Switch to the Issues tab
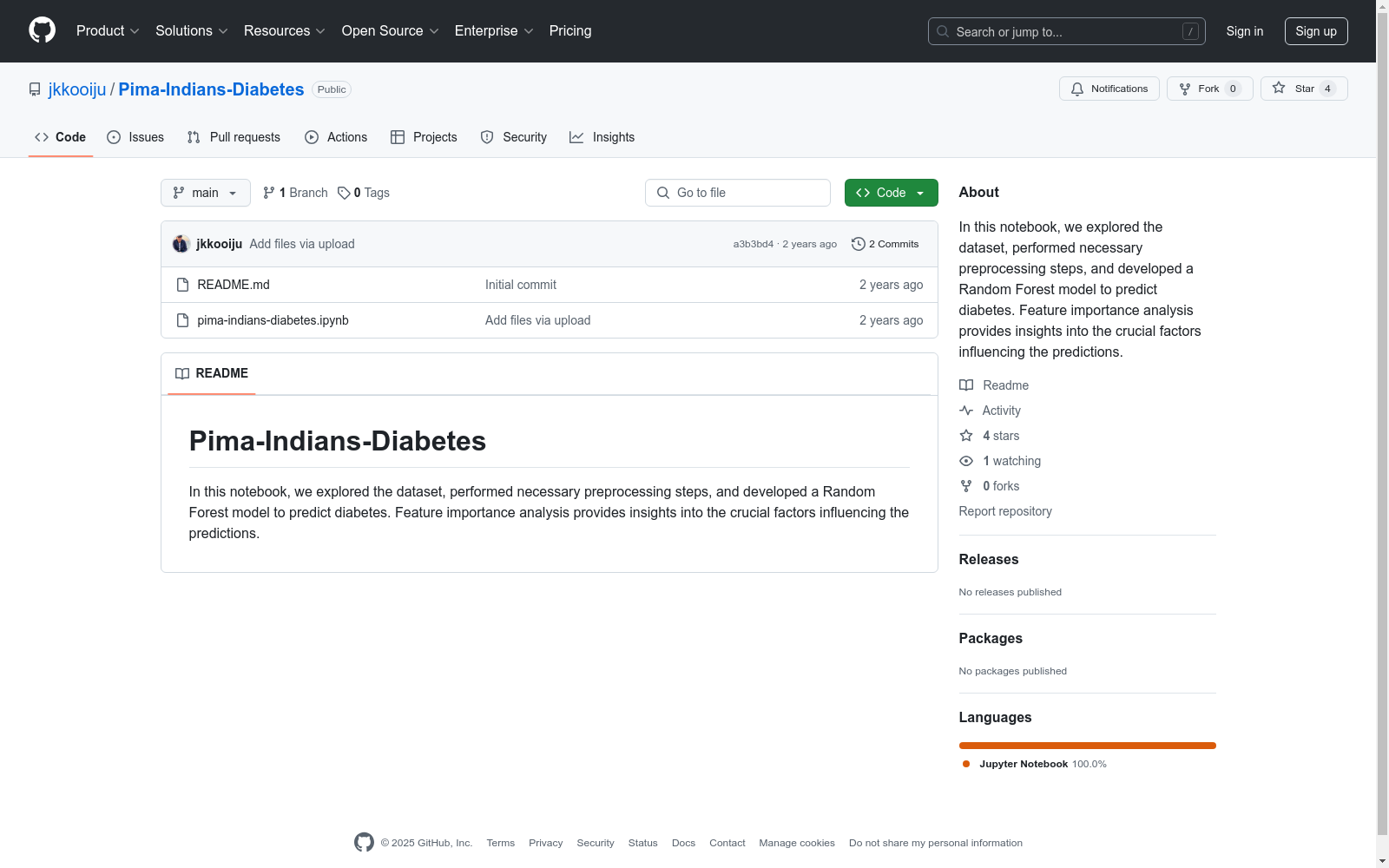This screenshot has height=868, width=1389. (135, 137)
